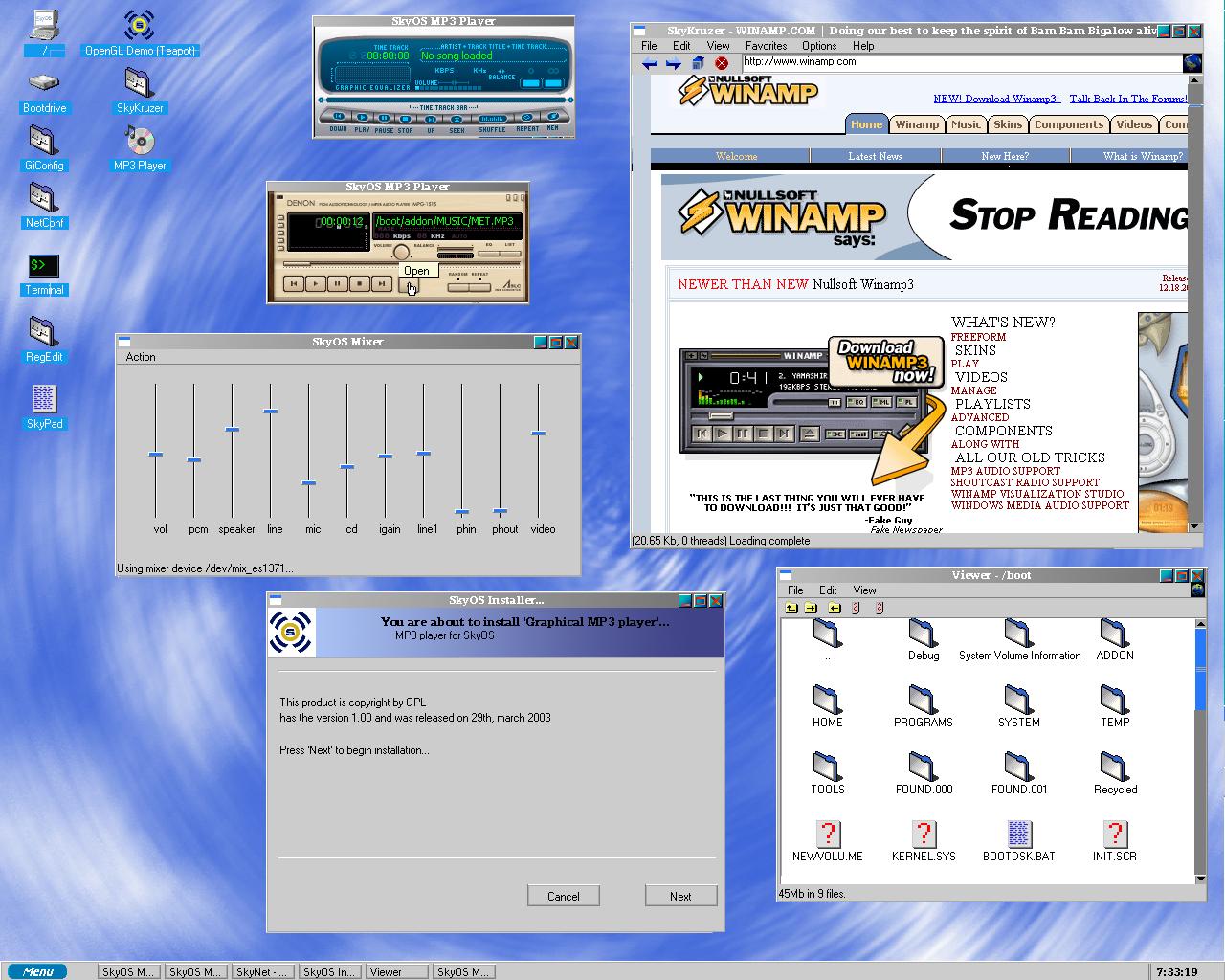Open the ADDON folder in Viewer
Viewport: 1225px width, 980px height.
(1115, 640)
